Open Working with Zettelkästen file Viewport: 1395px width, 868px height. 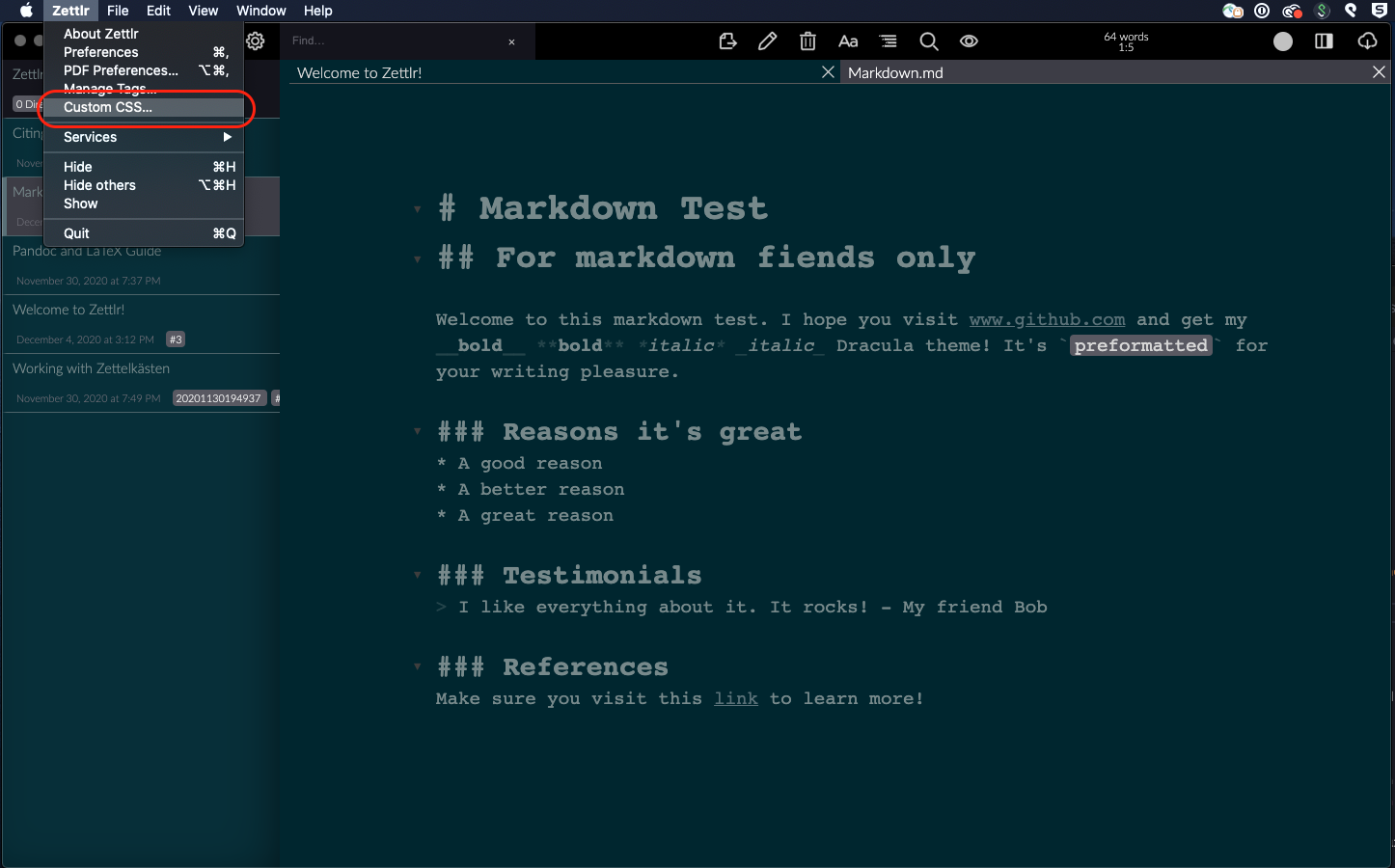[x=142, y=383]
